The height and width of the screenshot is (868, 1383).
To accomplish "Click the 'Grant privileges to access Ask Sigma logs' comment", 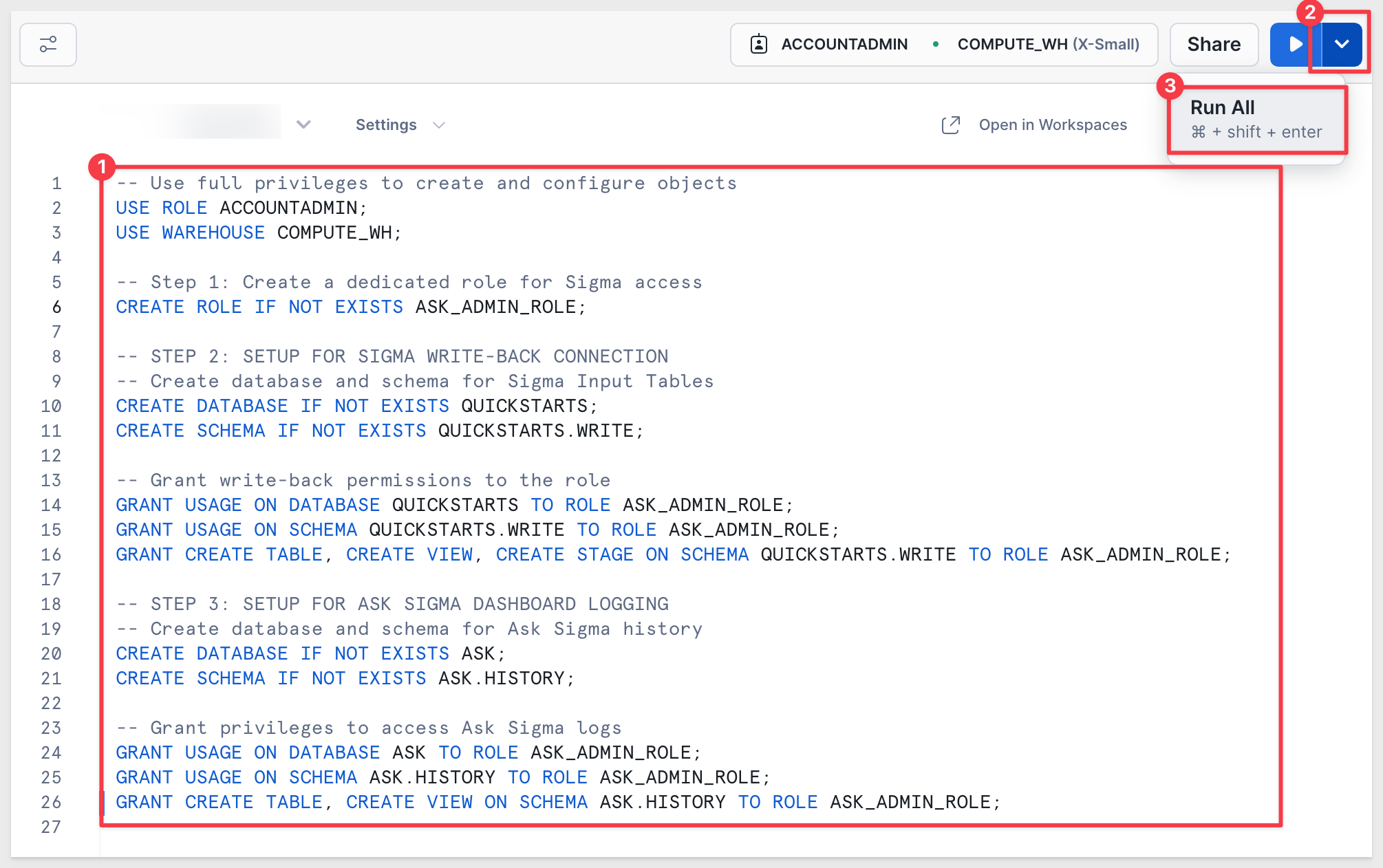I will pos(369,728).
